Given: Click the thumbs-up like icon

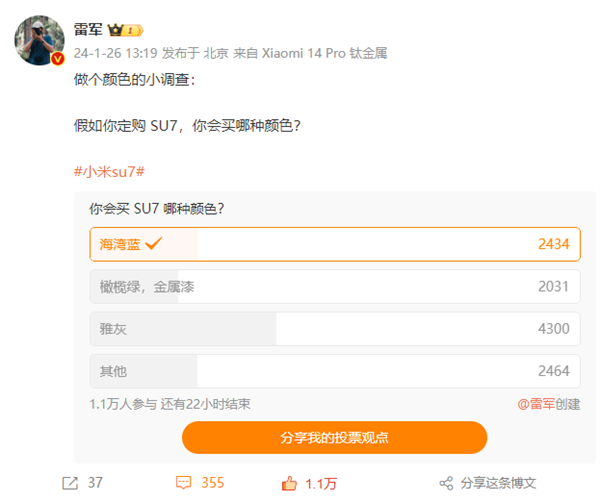Looking at the screenshot, I should 289,483.
